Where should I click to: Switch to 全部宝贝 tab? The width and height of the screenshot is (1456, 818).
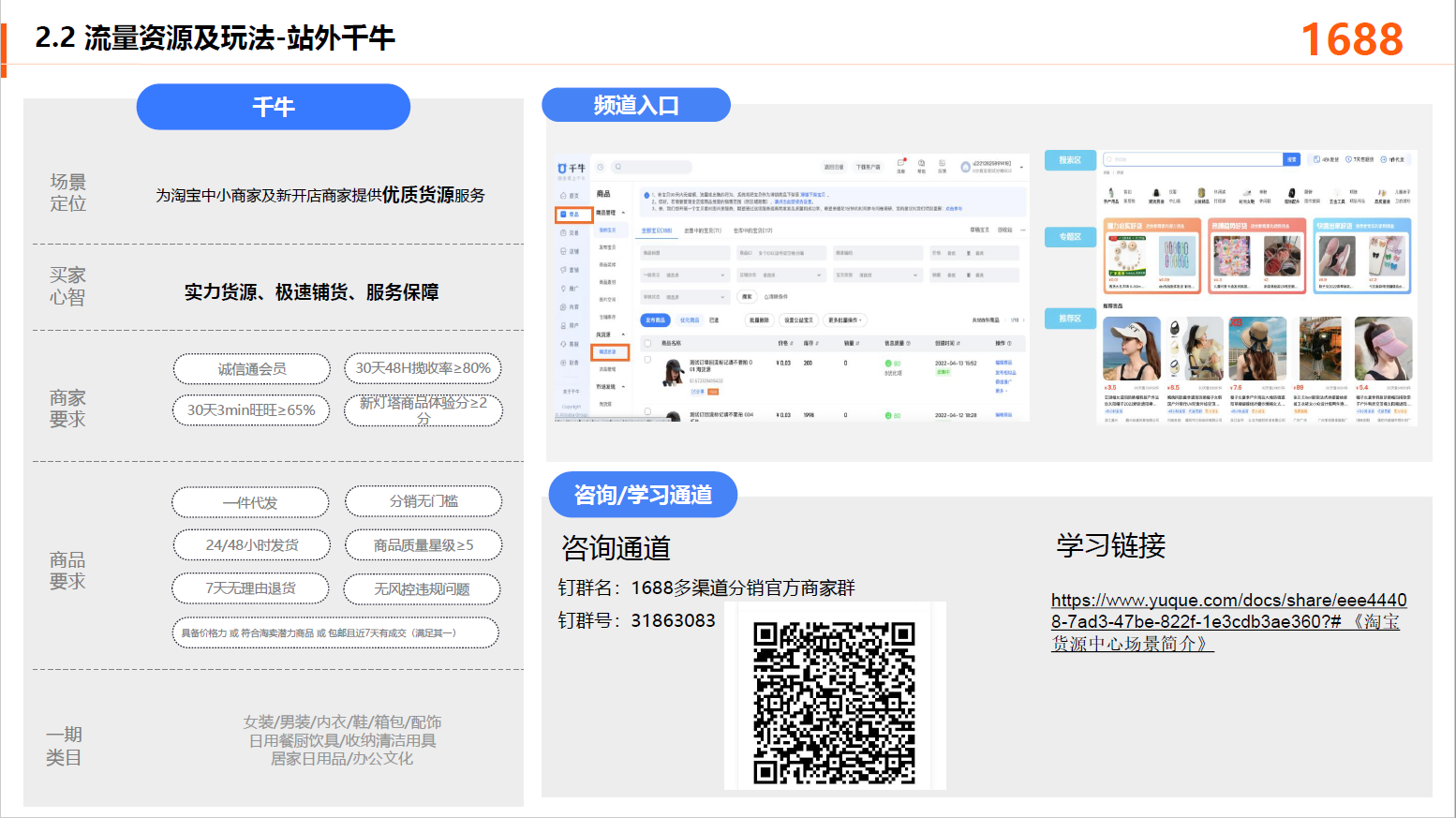tap(657, 231)
